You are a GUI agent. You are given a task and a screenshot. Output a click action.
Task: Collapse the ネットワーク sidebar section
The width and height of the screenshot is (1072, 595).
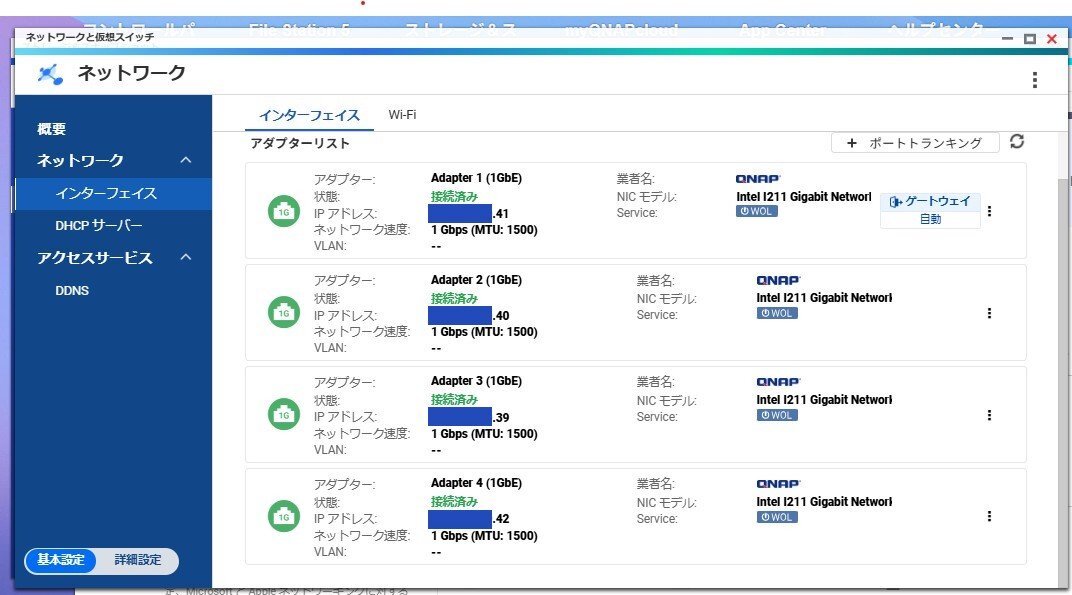tap(185, 161)
